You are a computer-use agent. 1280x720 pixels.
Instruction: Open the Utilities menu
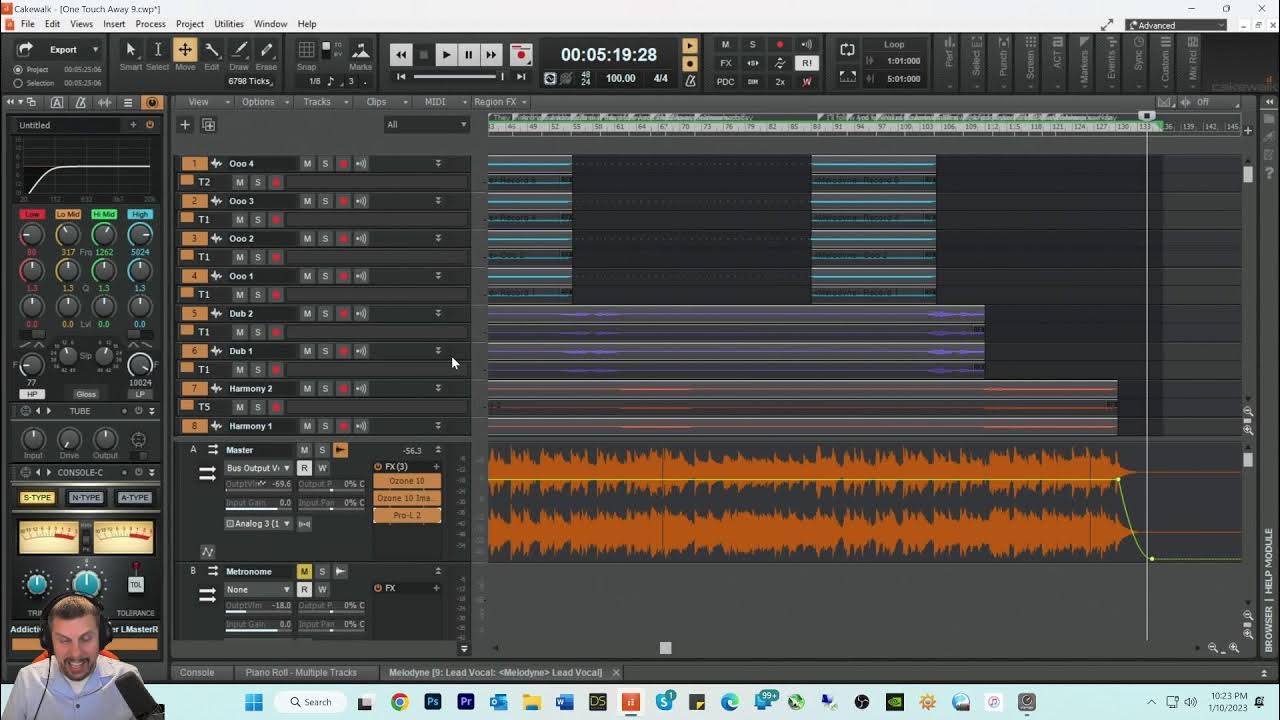click(228, 24)
